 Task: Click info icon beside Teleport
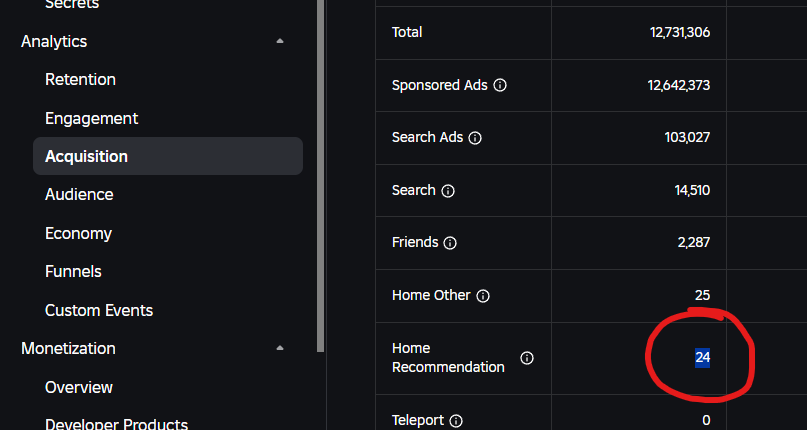[x=456, y=421]
